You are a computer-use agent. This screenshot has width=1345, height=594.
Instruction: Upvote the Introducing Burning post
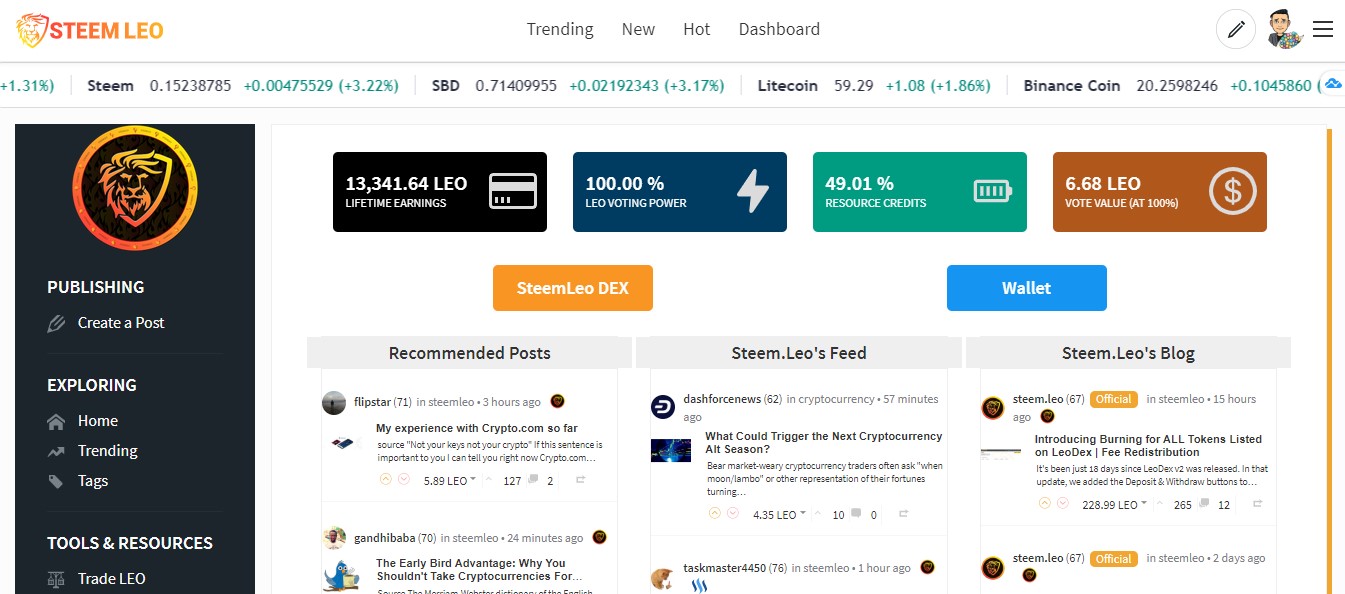pyautogui.click(x=1044, y=504)
